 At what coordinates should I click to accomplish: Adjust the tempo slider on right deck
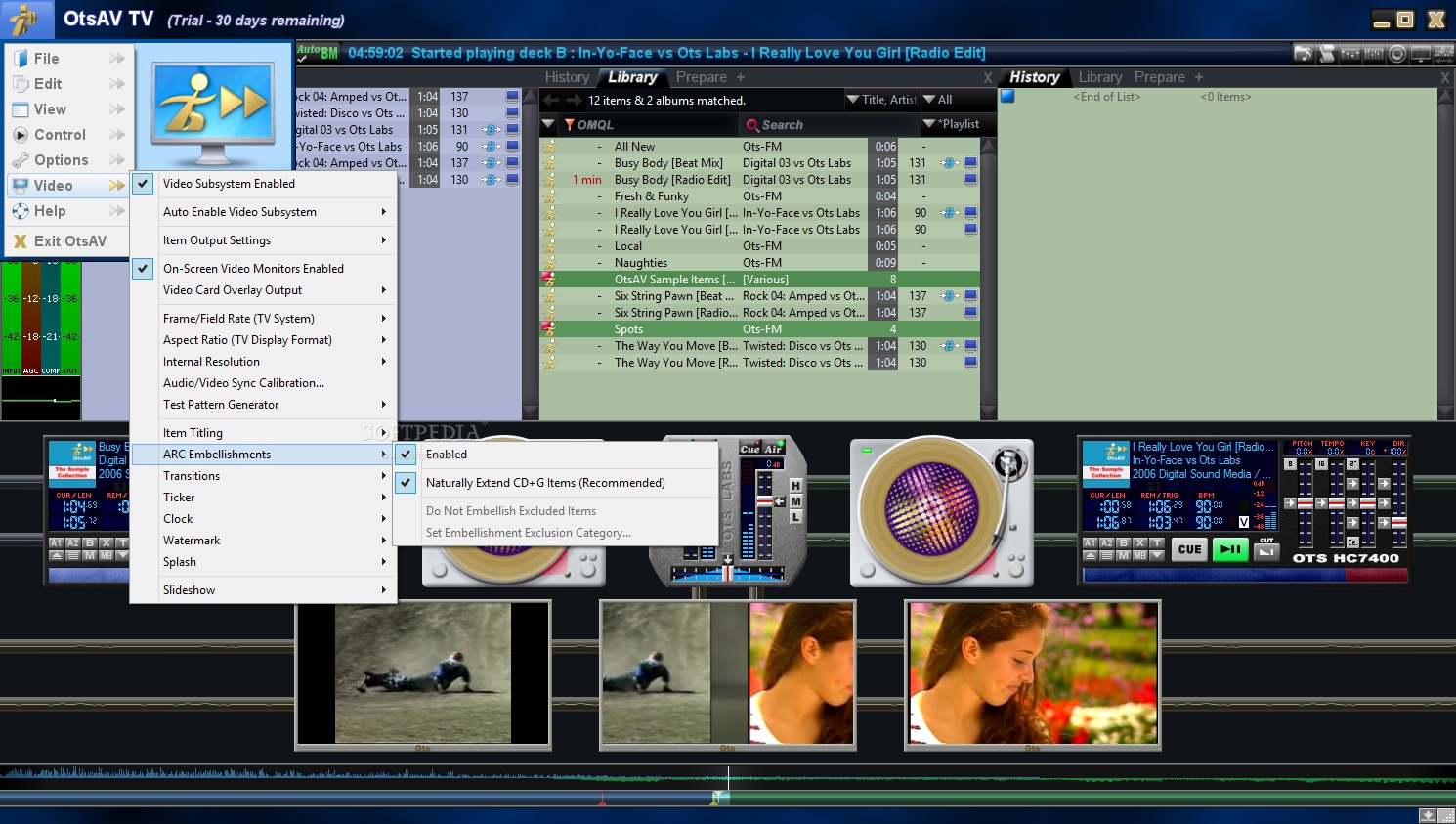(1338, 503)
